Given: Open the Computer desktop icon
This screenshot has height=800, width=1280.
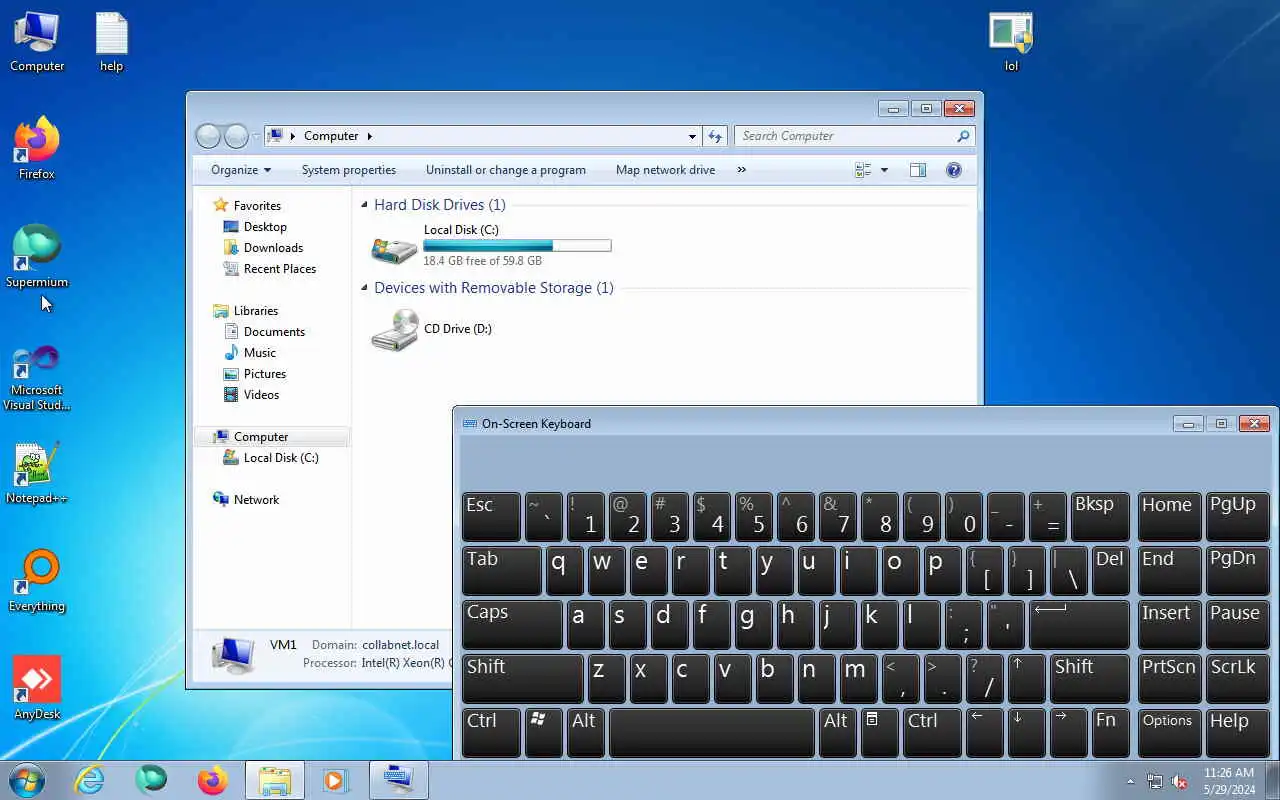Looking at the screenshot, I should [37, 42].
